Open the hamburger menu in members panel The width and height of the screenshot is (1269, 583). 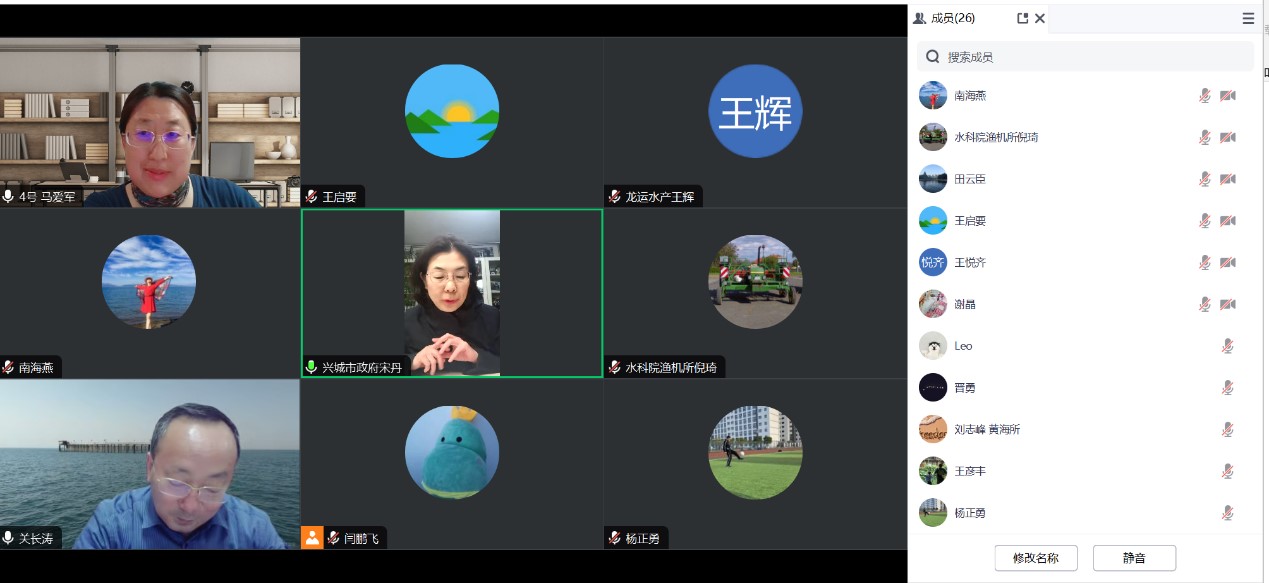coord(1248,18)
